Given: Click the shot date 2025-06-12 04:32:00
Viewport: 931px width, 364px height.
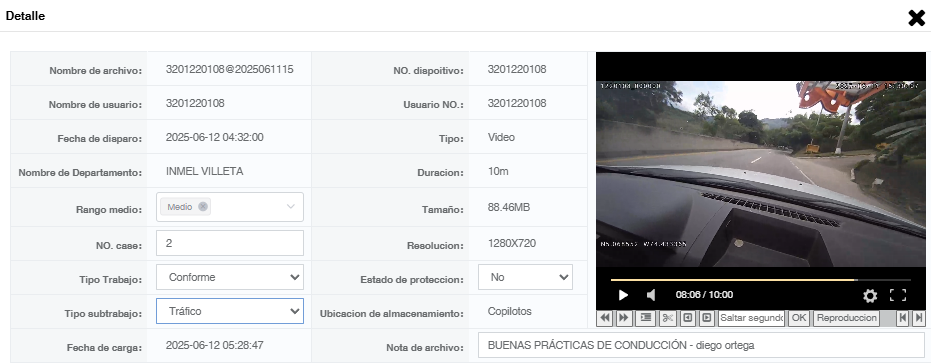Looking at the screenshot, I should tap(215, 137).
